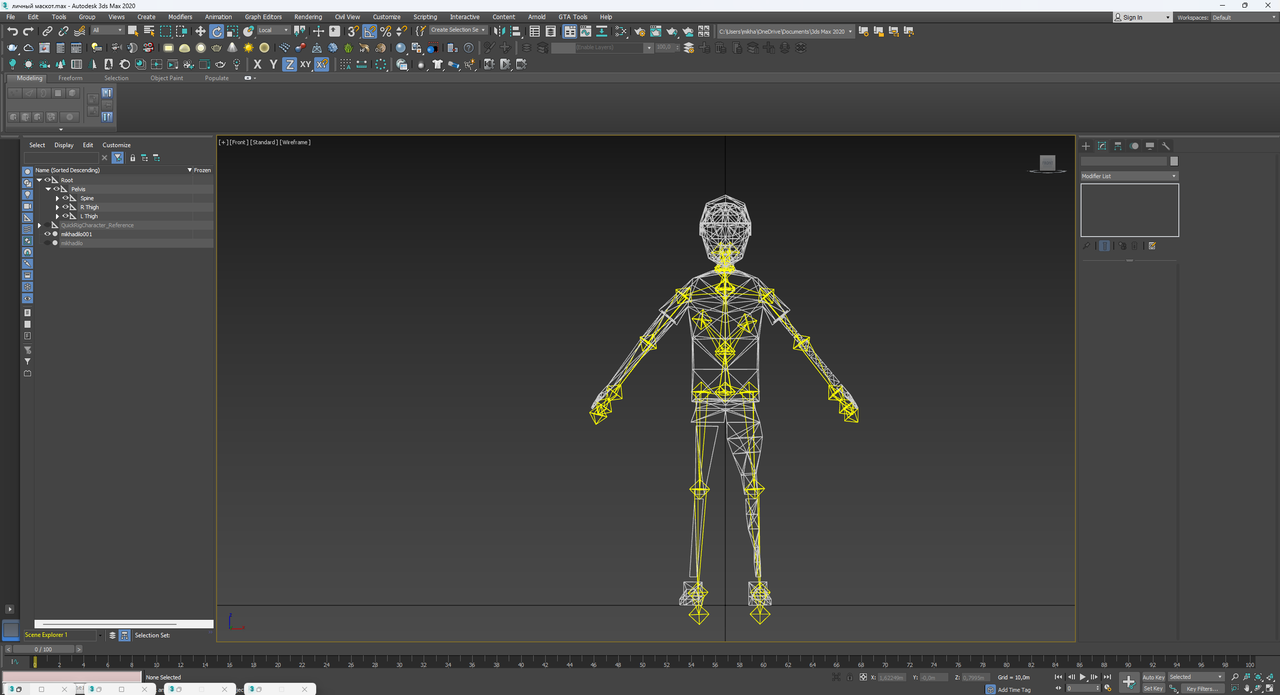Viewport: 1280px width, 695px height.
Task: Expand the QuickRigCharacter_Reference node
Action: [39, 225]
